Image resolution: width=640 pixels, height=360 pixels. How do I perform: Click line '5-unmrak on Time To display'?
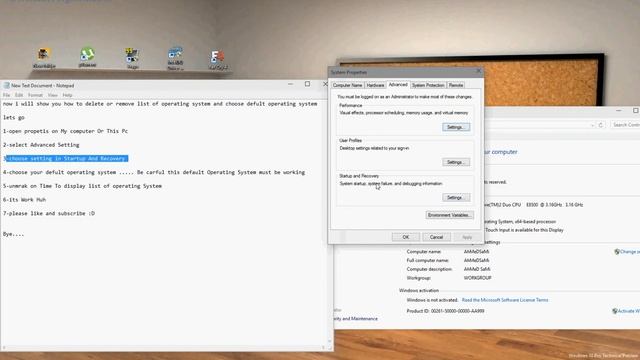[x=82, y=186]
